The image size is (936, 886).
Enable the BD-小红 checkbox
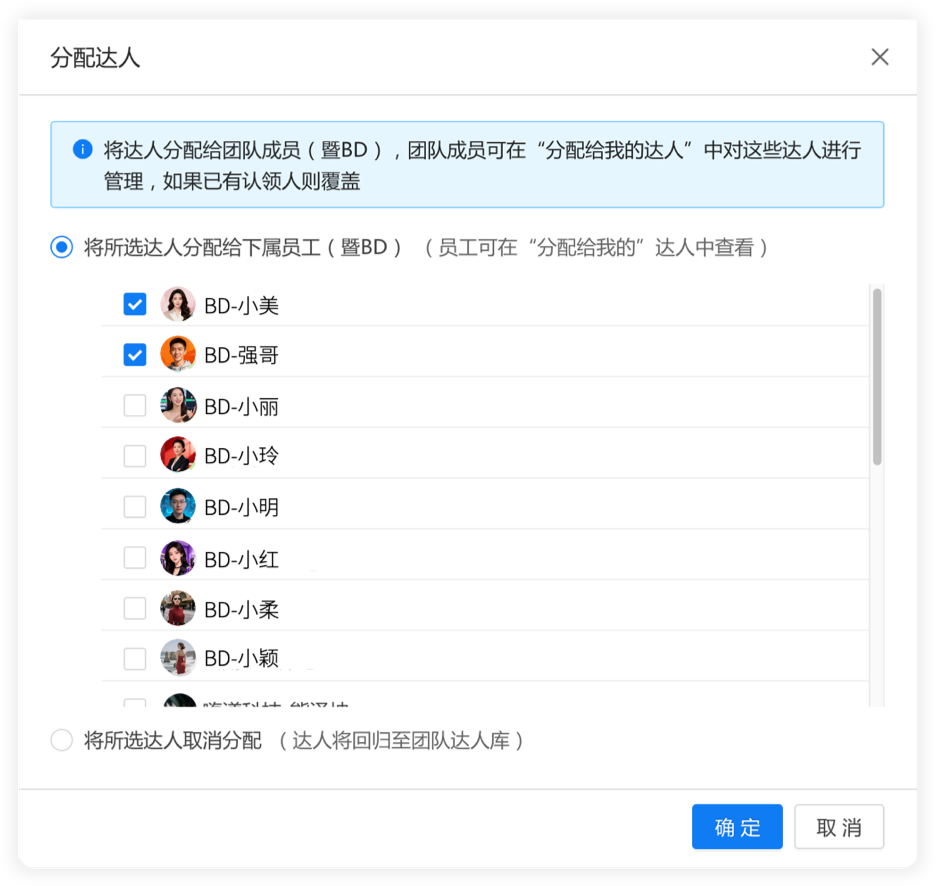pos(135,558)
